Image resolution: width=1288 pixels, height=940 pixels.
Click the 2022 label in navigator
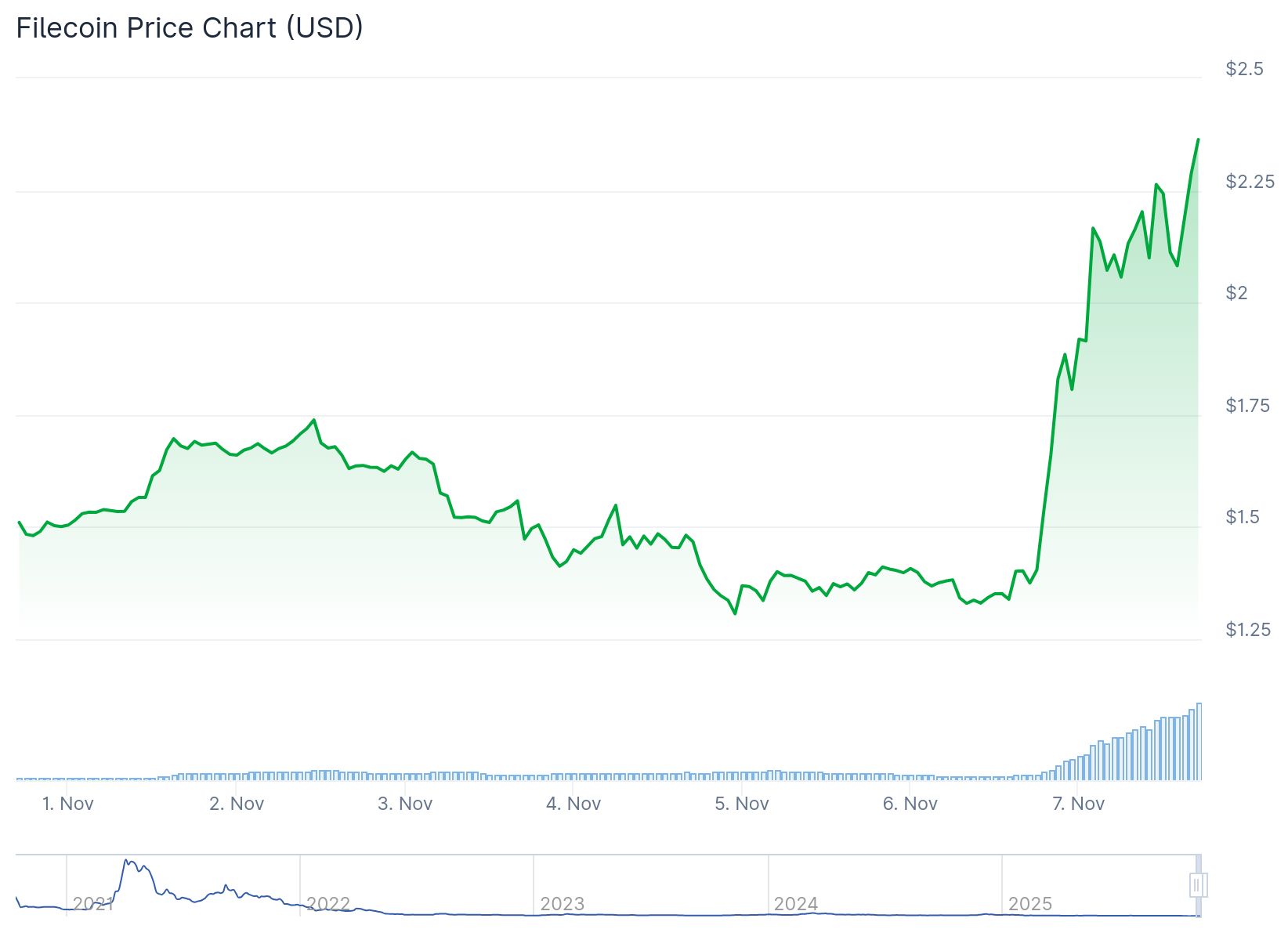point(327,904)
